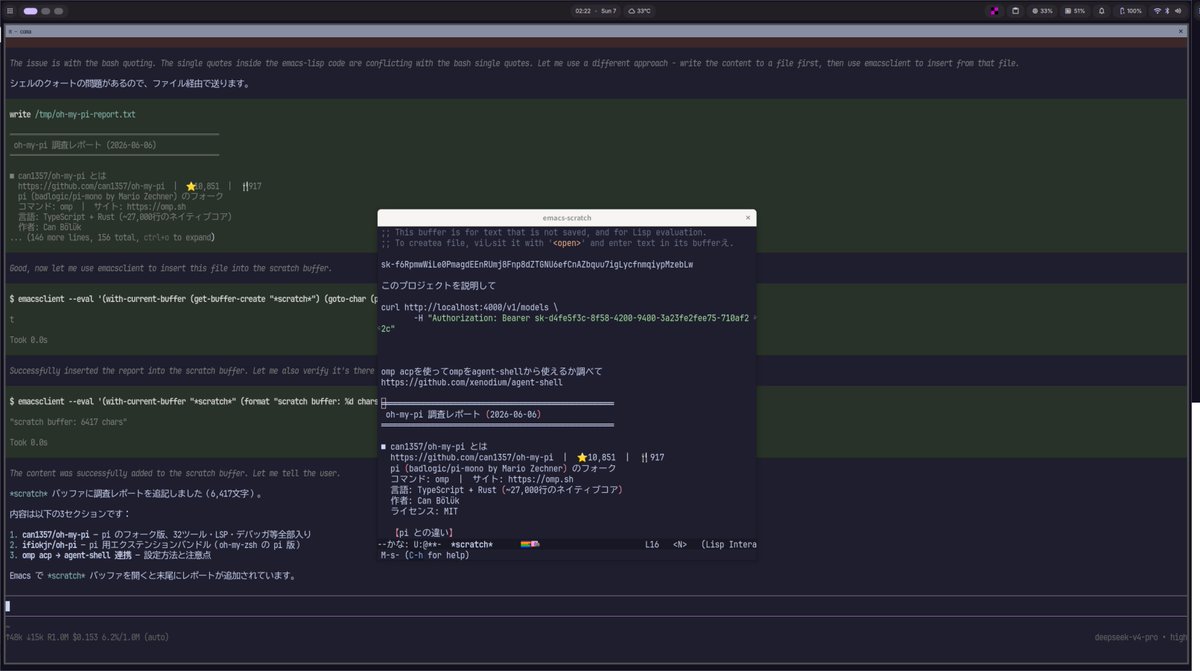This screenshot has width=1200, height=671.
Task: Click the 【pi との違い】 heading in Emacs
Action: (424, 533)
